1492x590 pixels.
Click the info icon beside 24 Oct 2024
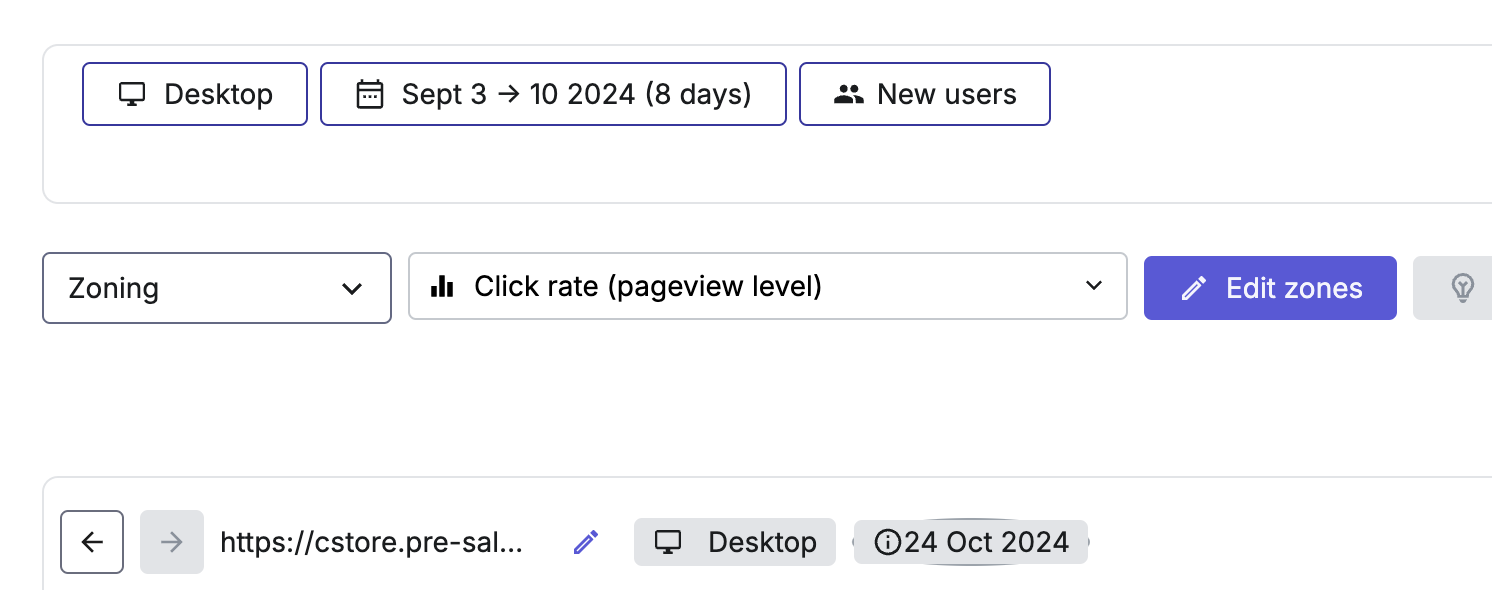pos(887,542)
